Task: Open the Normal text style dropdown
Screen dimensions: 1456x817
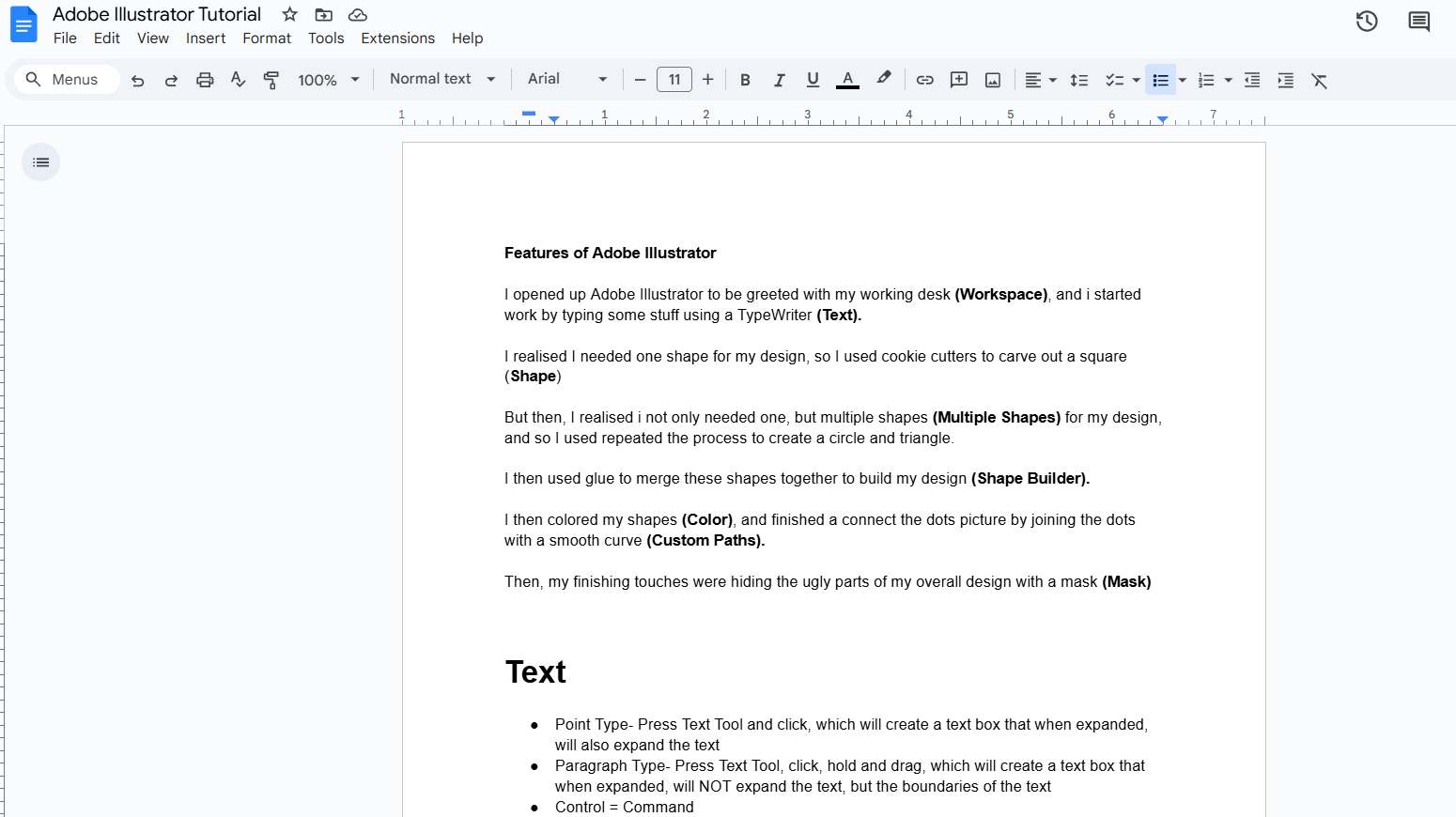Action: [442, 80]
